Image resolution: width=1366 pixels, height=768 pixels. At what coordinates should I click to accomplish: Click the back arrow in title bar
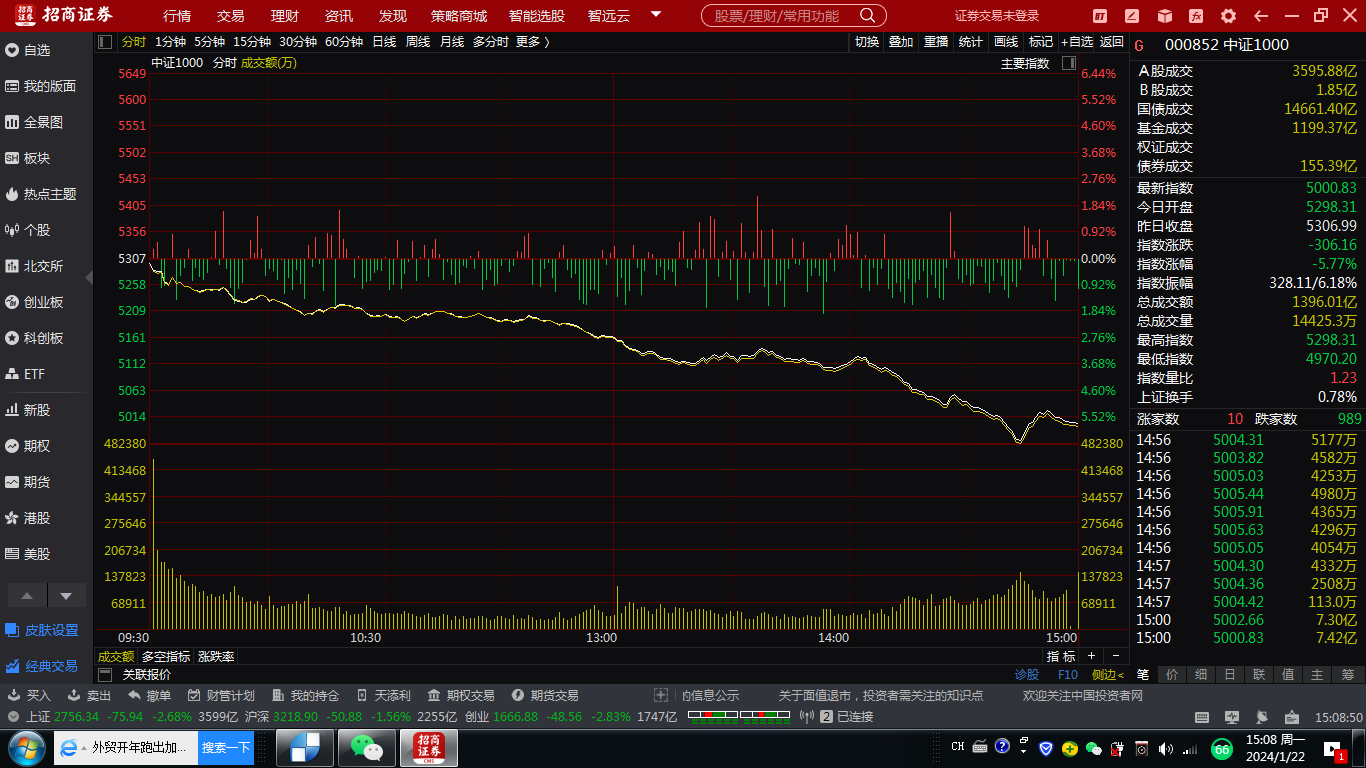point(1261,16)
